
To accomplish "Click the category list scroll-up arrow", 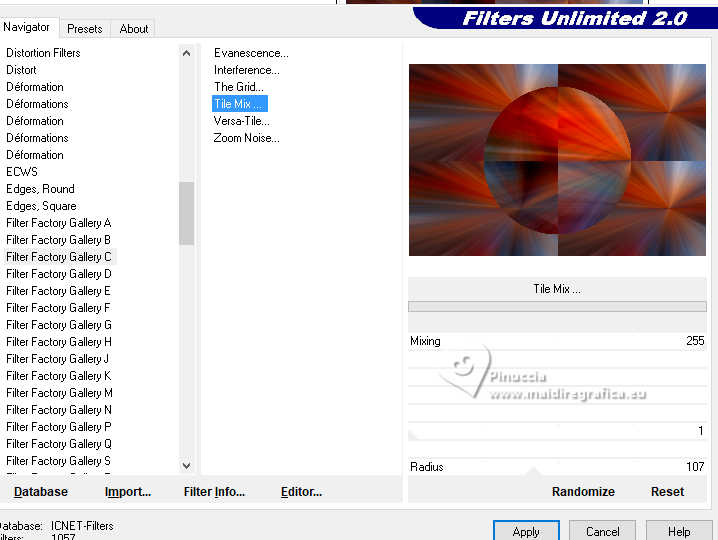I will pyautogui.click(x=186, y=53).
